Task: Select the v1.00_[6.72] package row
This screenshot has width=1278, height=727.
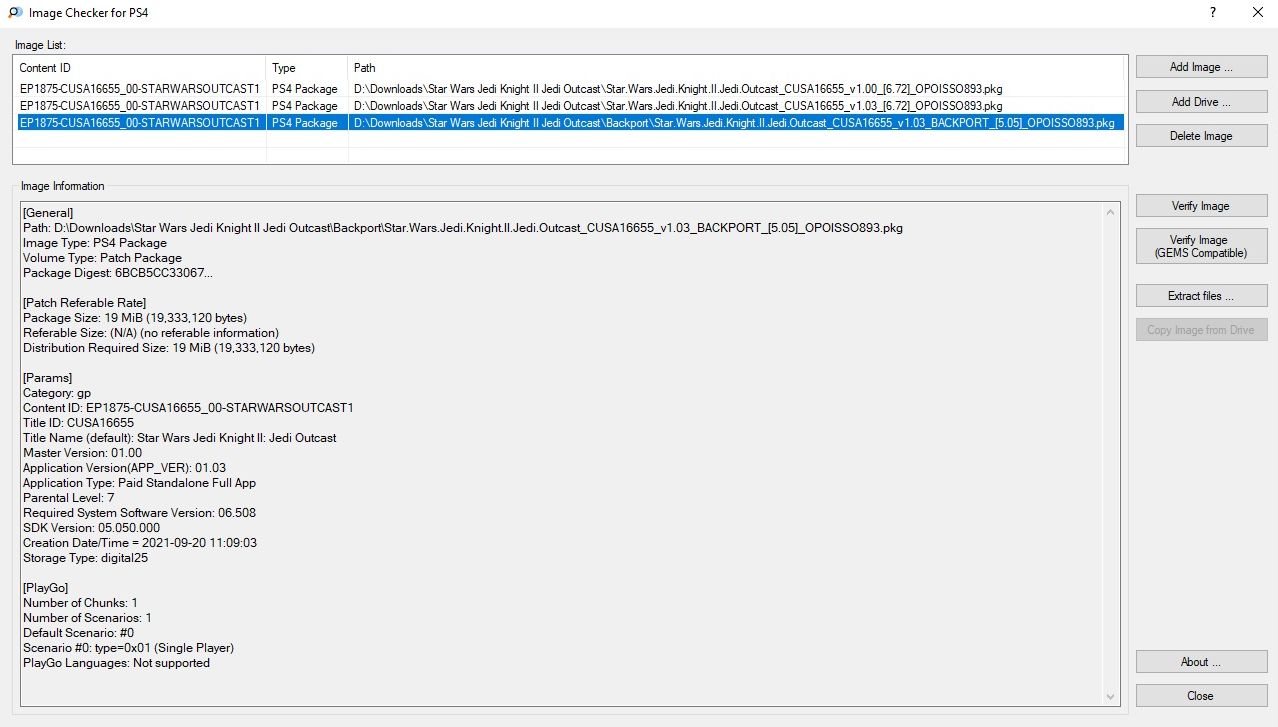Action: click(569, 90)
